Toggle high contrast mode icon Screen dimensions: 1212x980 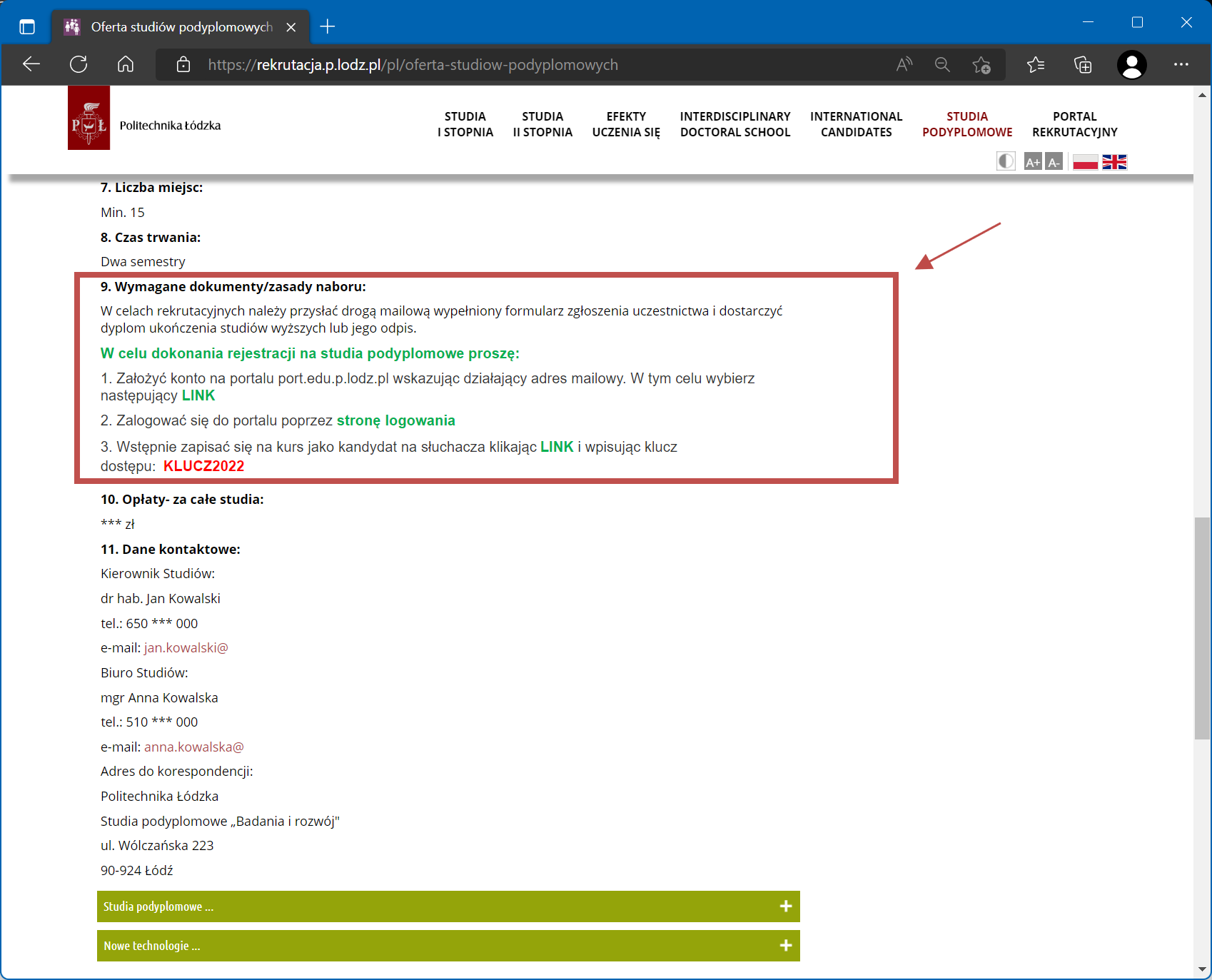click(1006, 161)
